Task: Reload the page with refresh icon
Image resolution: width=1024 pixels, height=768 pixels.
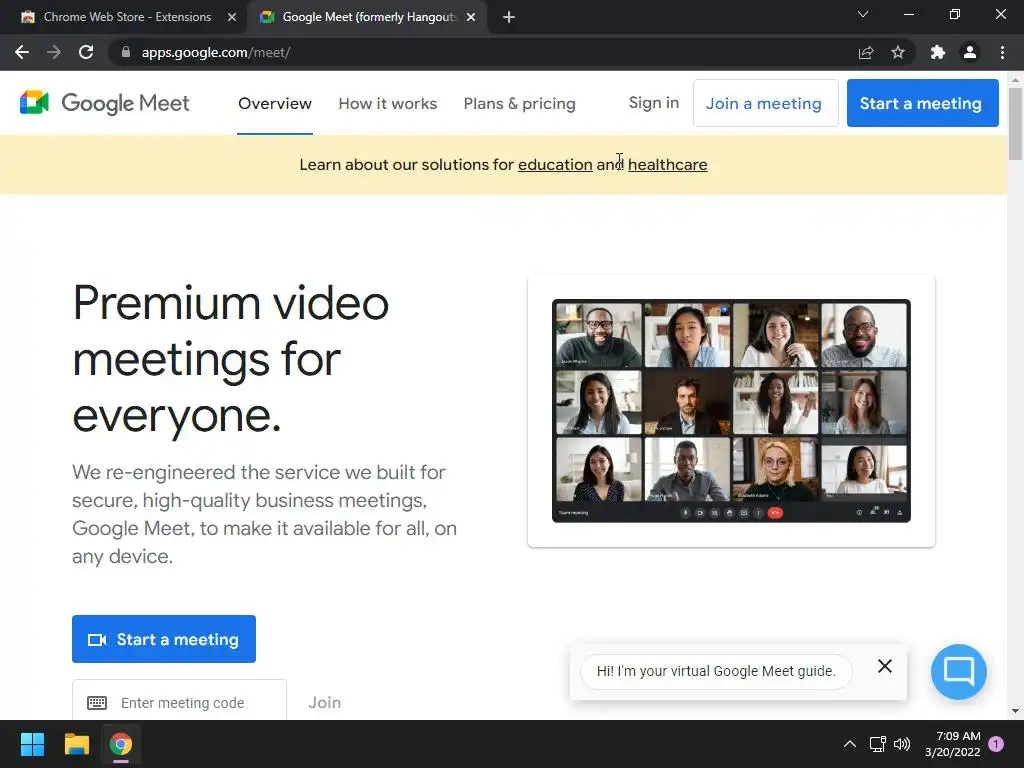Action: [x=86, y=52]
